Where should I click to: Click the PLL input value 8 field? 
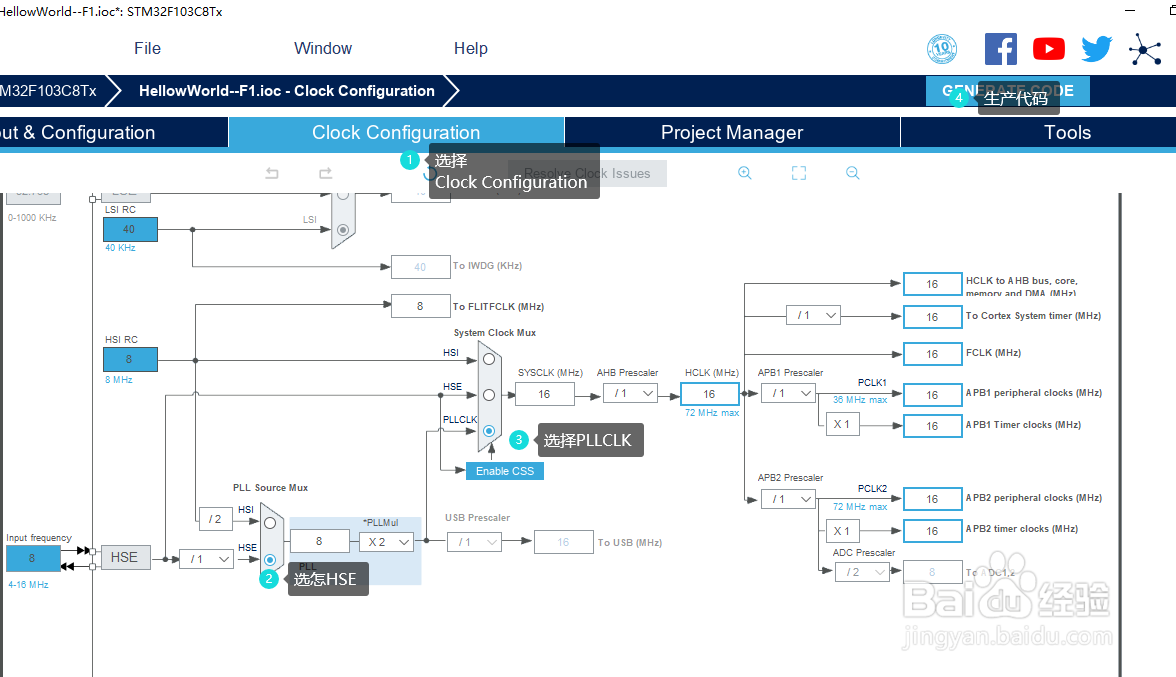click(x=320, y=541)
